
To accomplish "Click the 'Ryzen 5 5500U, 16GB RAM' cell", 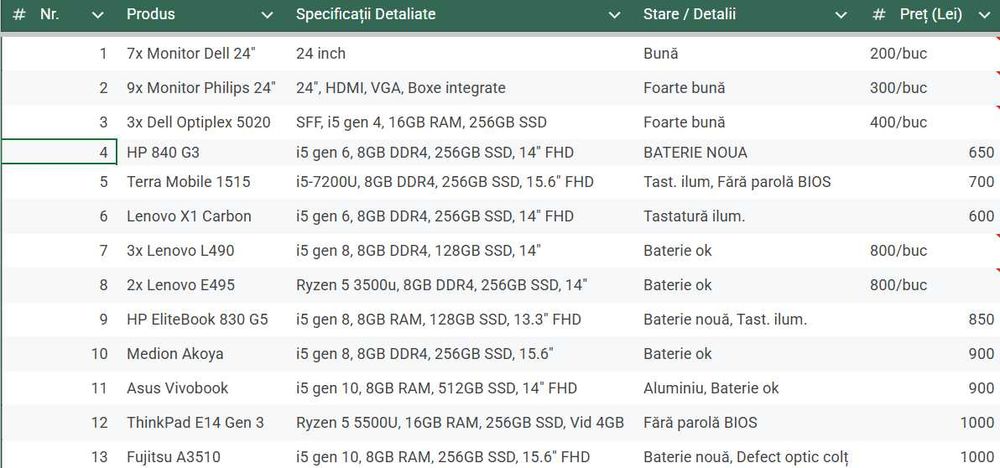I will coord(460,423).
